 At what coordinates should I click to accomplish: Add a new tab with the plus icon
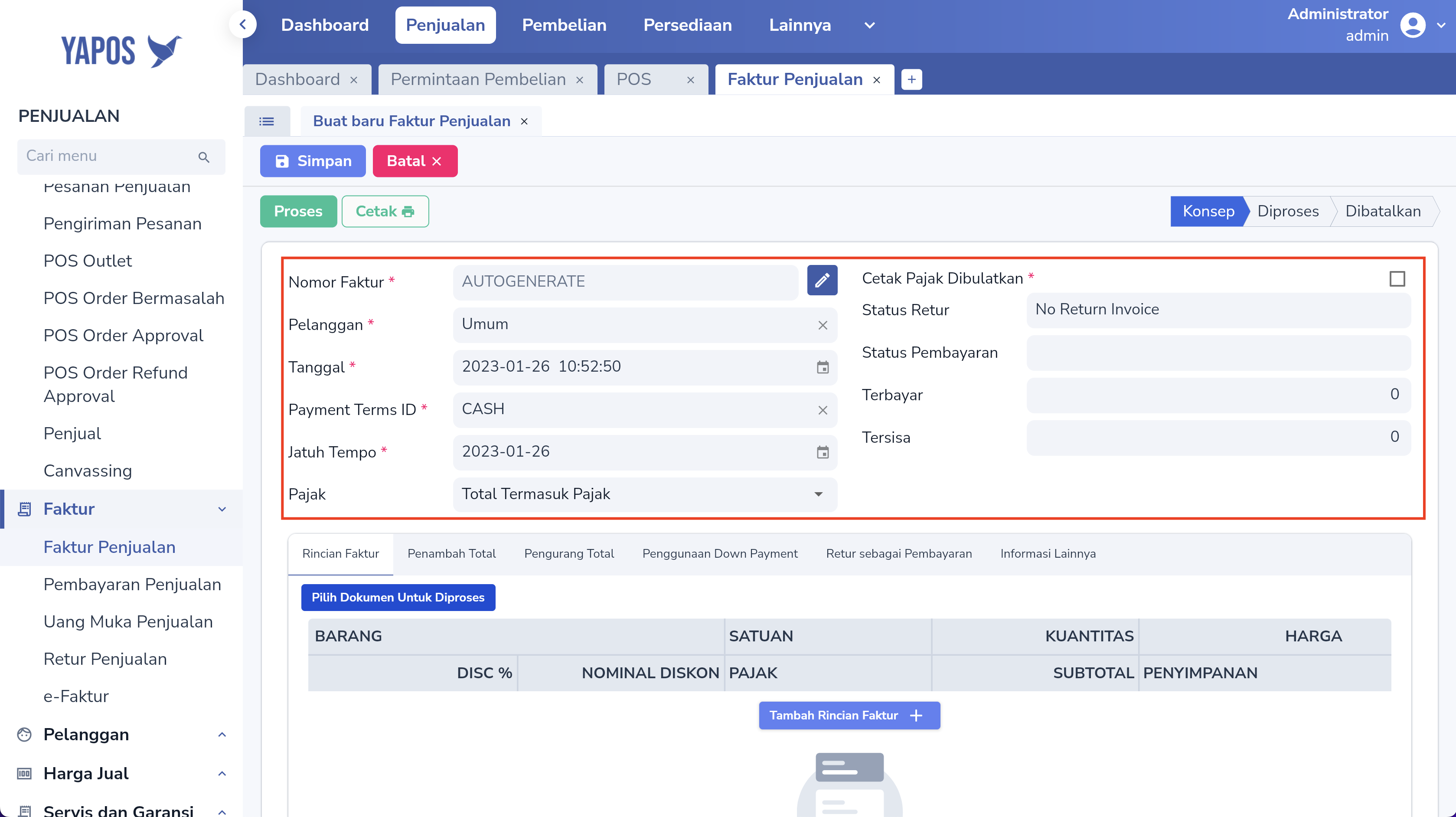tap(911, 80)
